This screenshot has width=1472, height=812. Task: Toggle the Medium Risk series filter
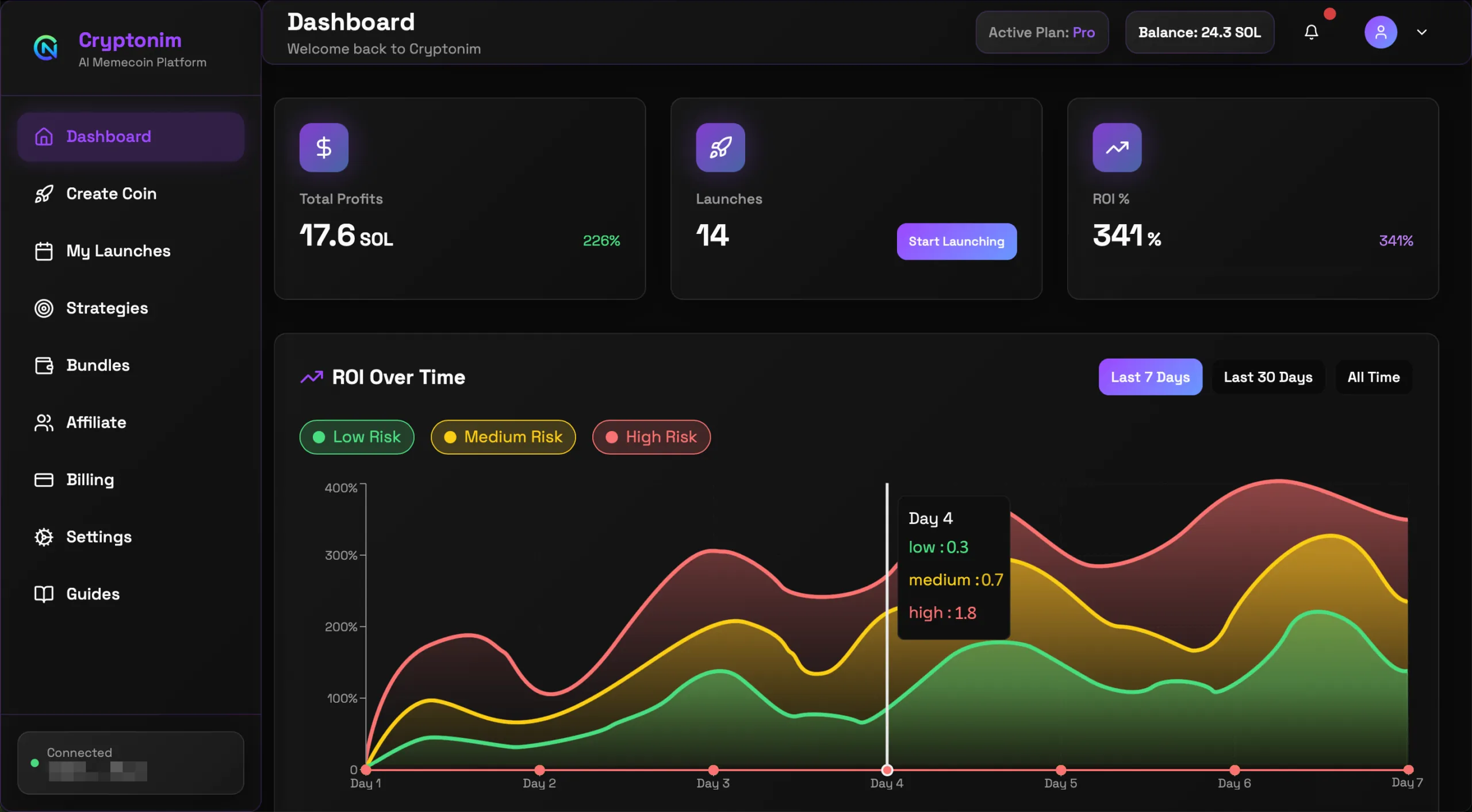tap(503, 437)
